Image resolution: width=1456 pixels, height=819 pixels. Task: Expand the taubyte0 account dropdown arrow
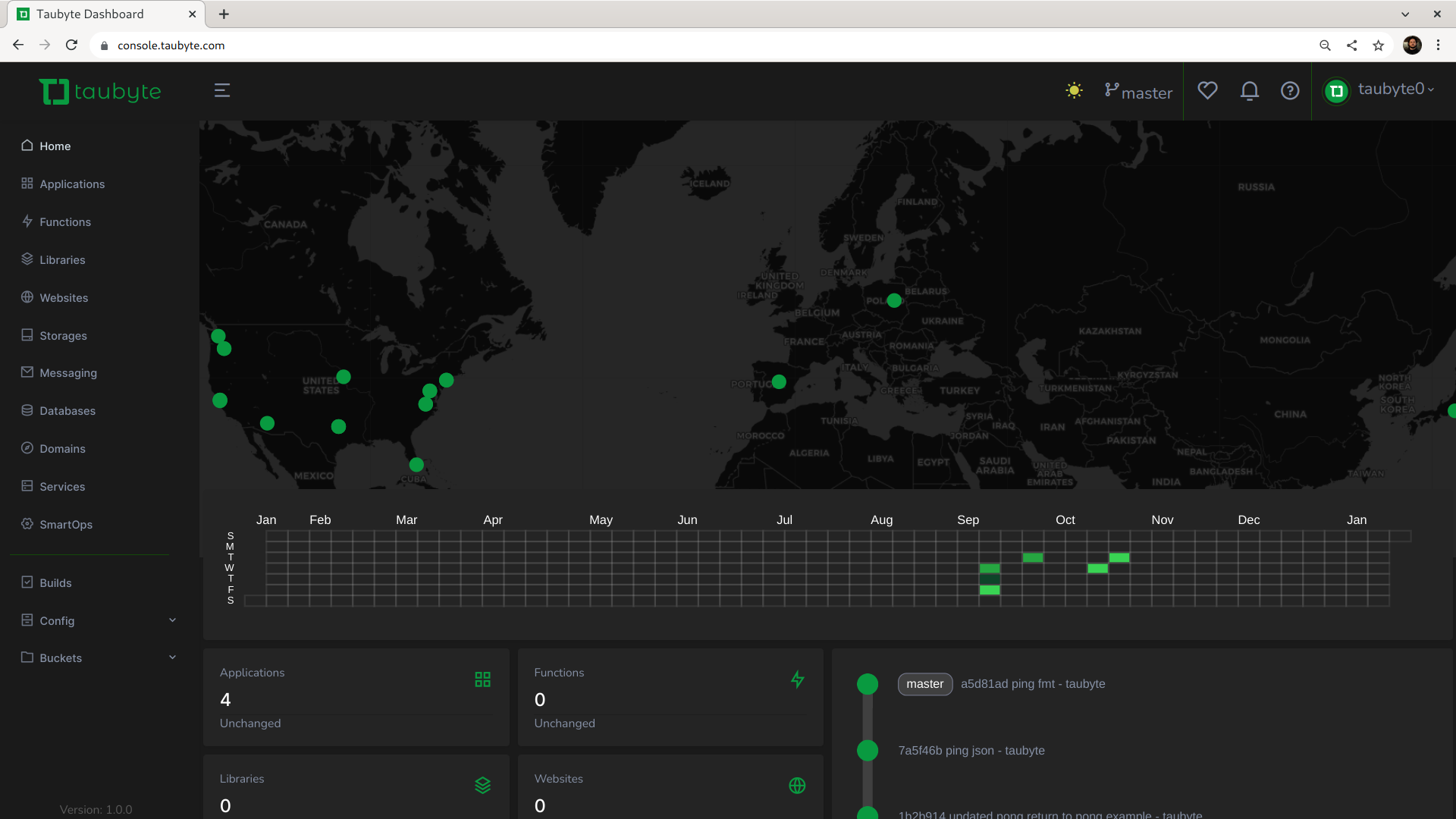(1431, 90)
